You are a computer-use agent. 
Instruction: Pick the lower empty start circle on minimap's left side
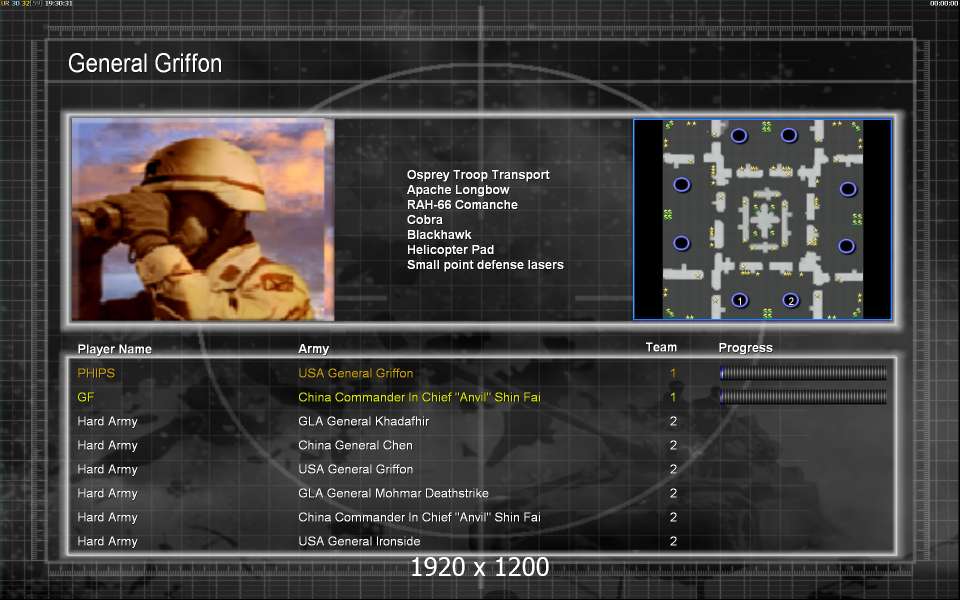point(681,243)
